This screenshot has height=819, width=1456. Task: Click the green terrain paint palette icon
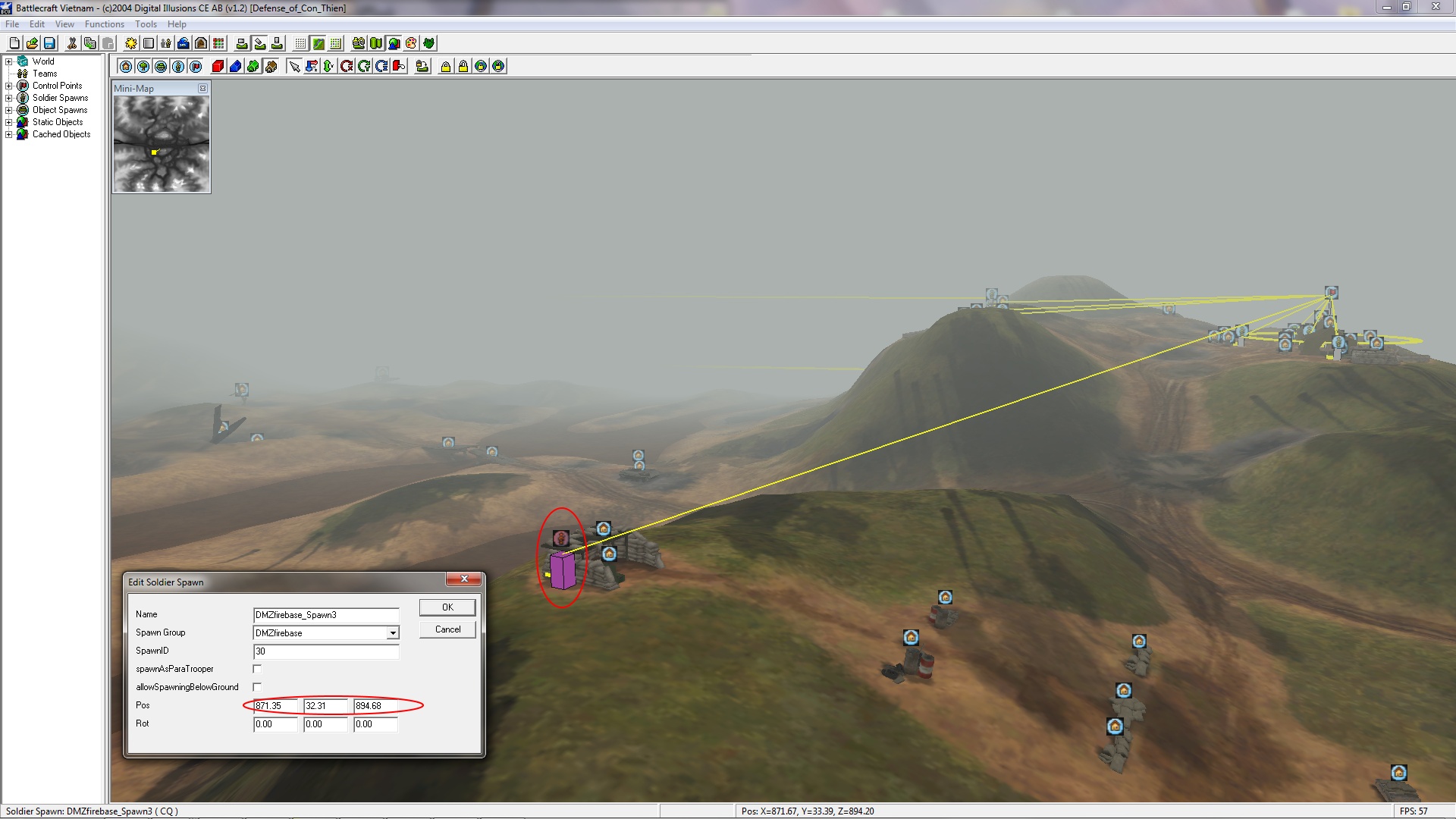[x=411, y=43]
